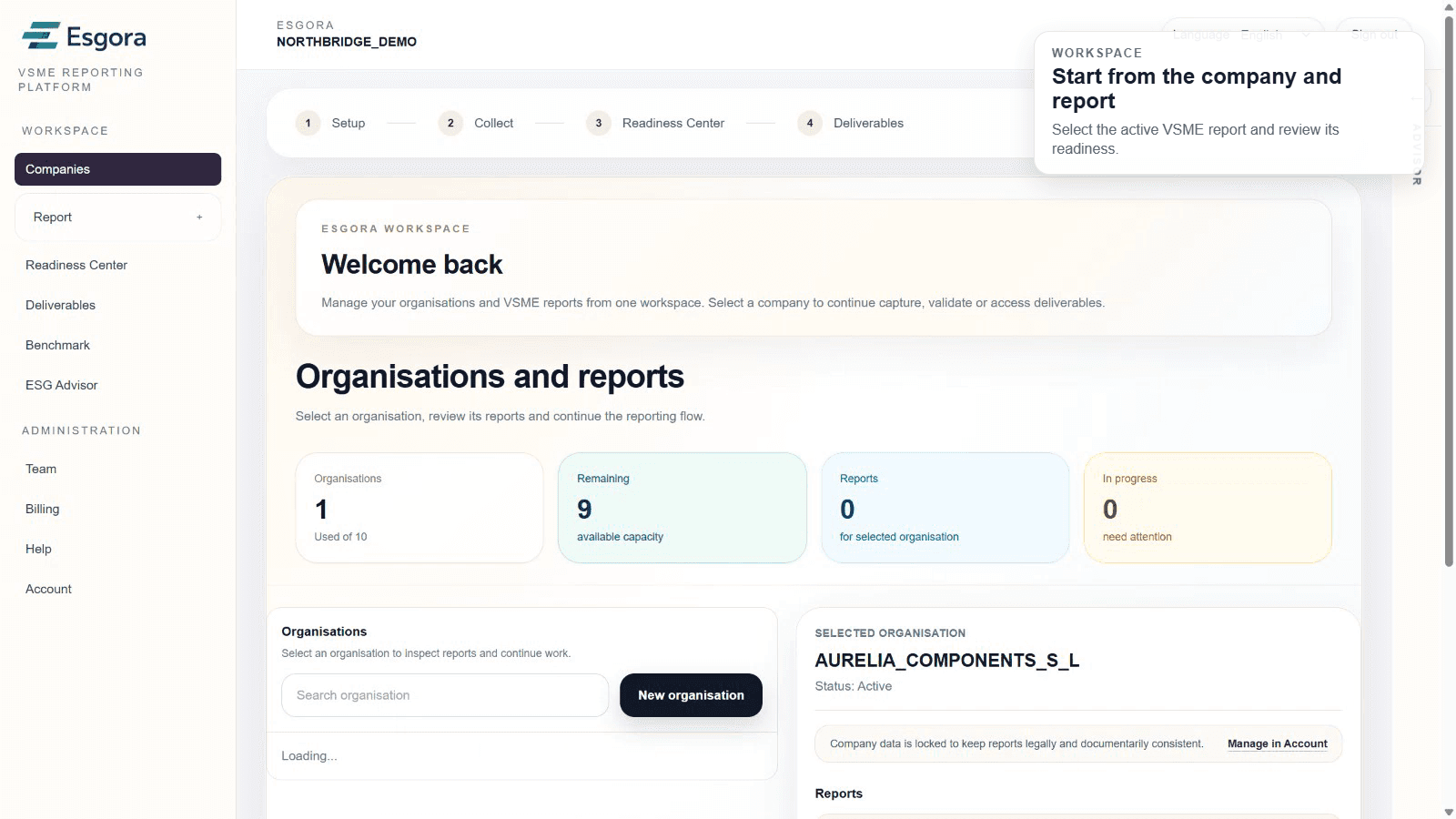Click the New organisation button

[x=691, y=695]
